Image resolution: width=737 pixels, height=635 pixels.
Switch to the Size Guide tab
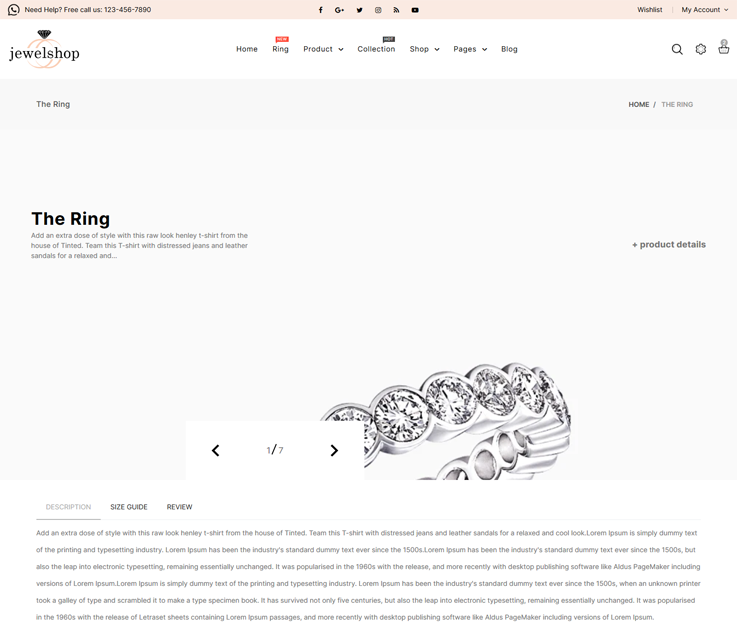point(129,507)
